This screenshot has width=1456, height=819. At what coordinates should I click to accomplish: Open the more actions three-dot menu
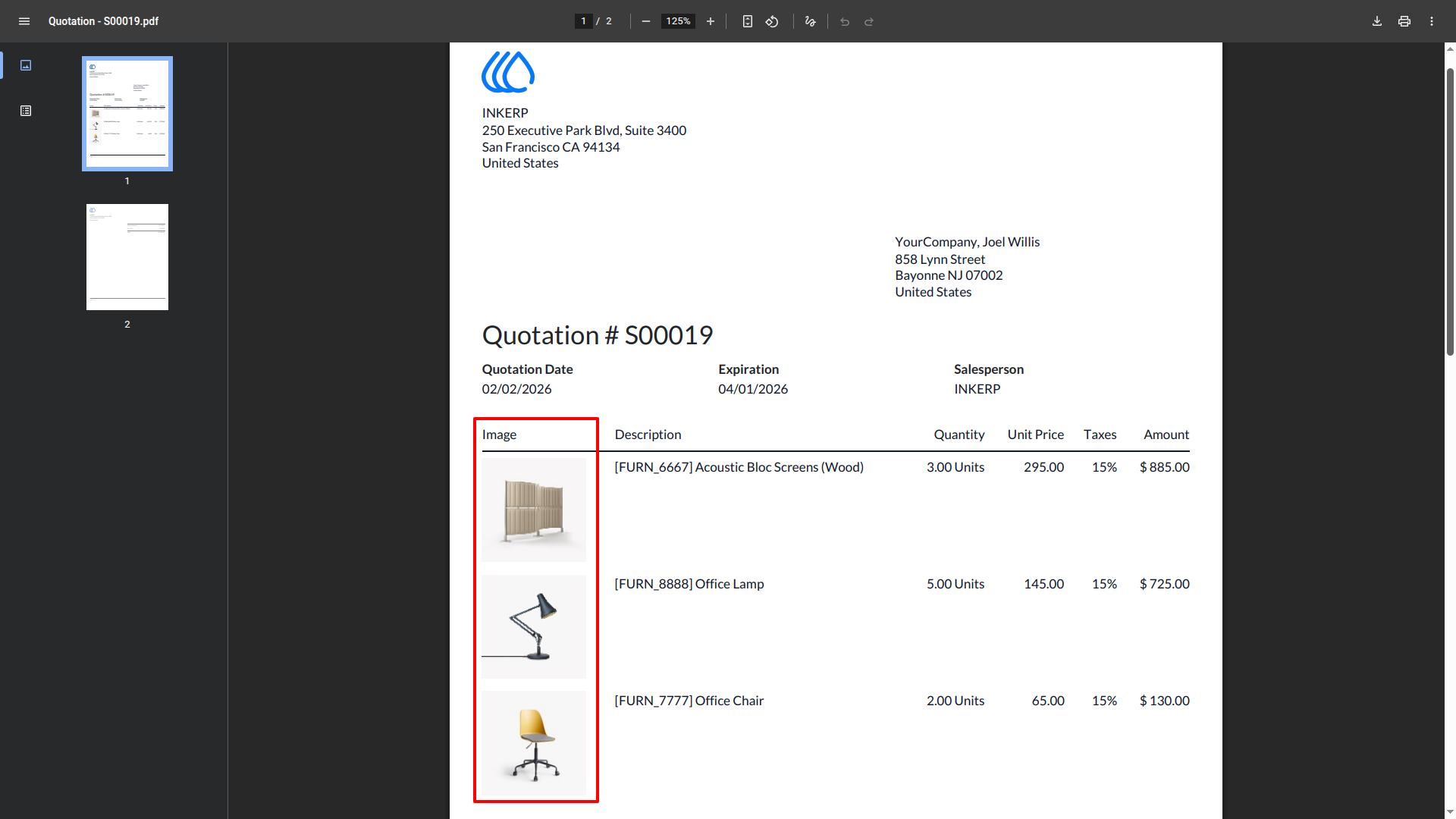coord(1432,21)
